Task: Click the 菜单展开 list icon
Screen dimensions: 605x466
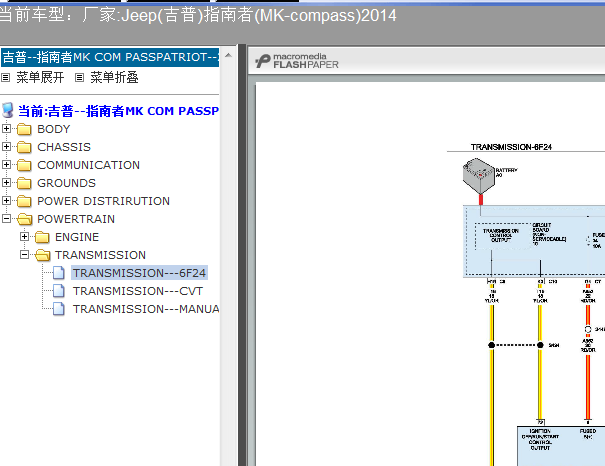Action: (x=5, y=78)
